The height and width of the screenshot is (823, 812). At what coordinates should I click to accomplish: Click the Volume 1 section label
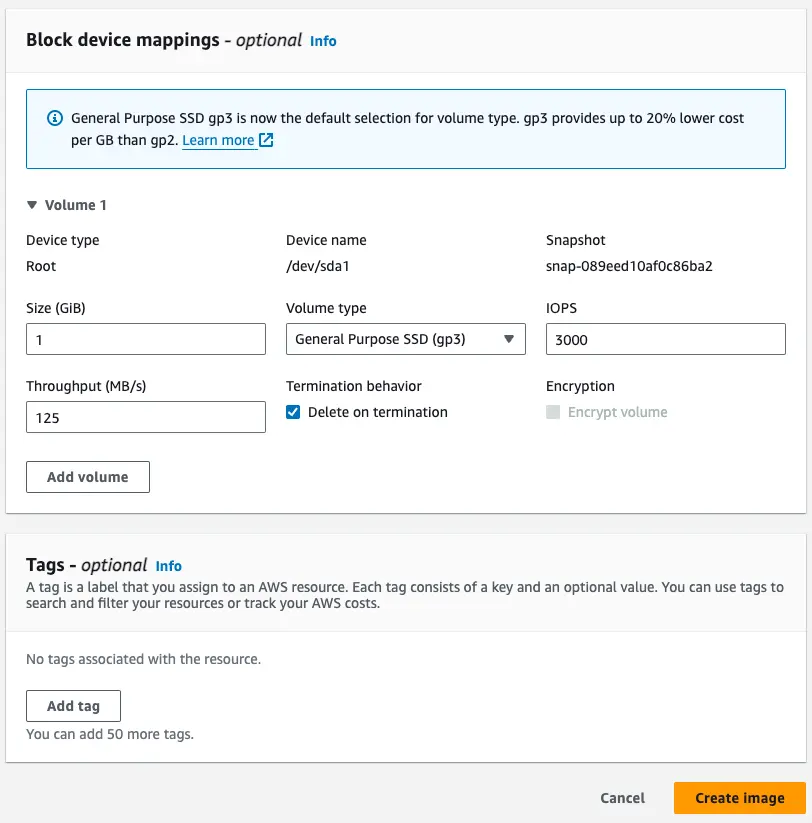pyautogui.click(x=76, y=205)
